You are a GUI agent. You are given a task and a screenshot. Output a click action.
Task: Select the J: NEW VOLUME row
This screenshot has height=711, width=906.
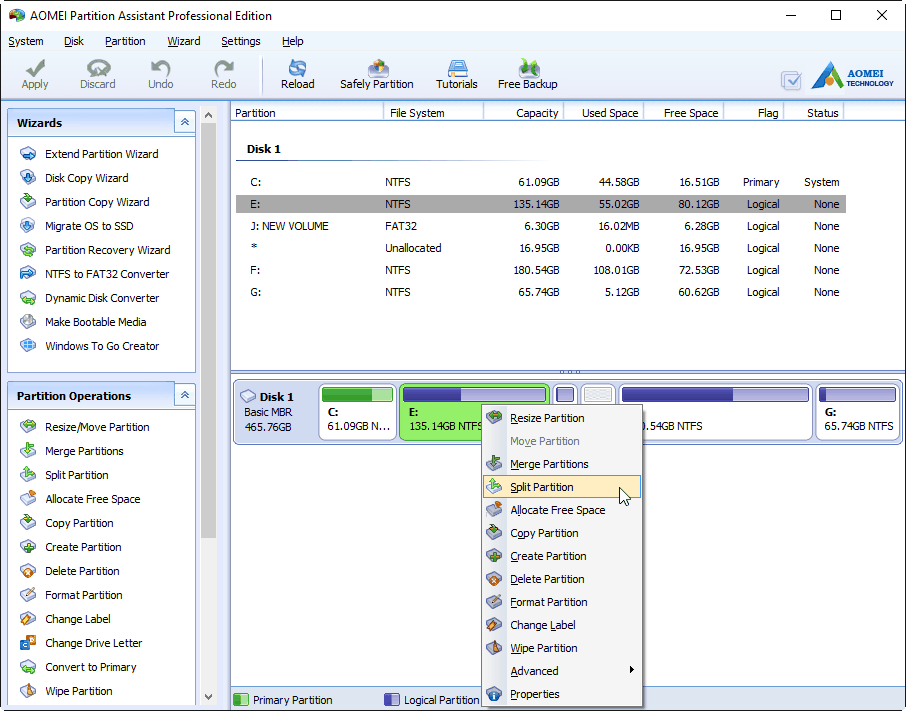pyautogui.click(x=541, y=226)
